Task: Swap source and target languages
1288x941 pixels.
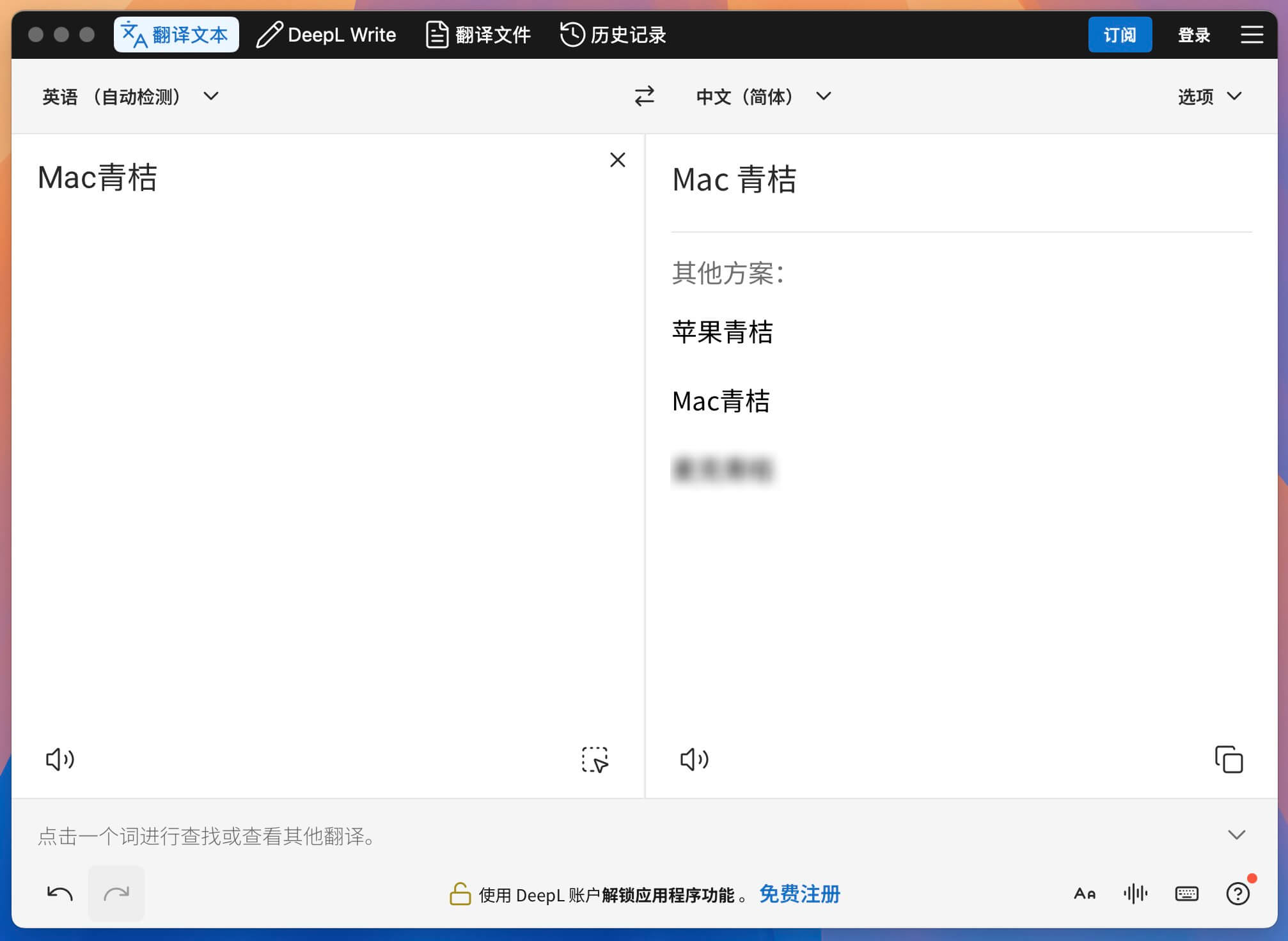Action: click(644, 97)
